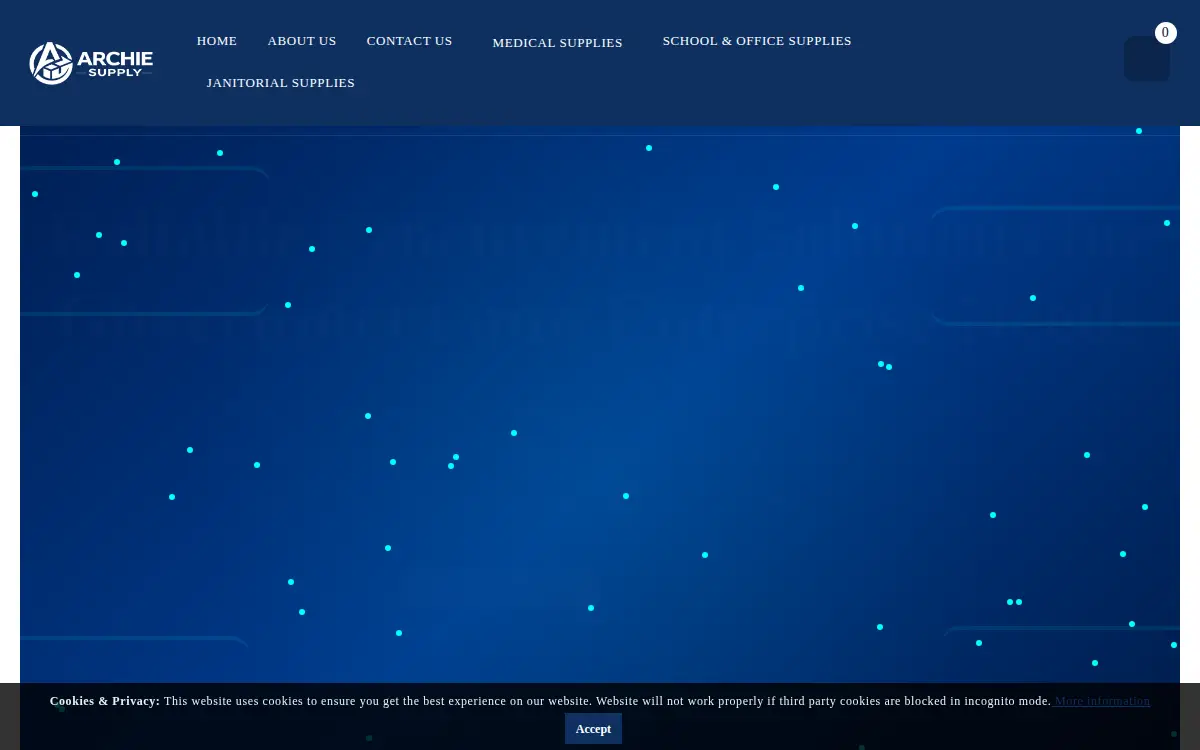Screen dimensions: 1200x750
Task: Click the cart item count badge
Action: coord(1165,33)
